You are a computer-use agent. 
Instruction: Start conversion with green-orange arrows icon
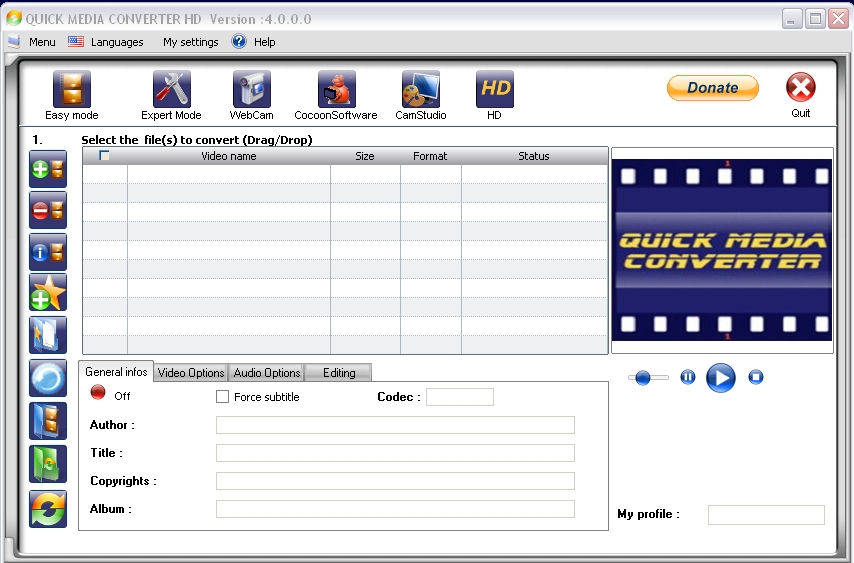[x=48, y=509]
